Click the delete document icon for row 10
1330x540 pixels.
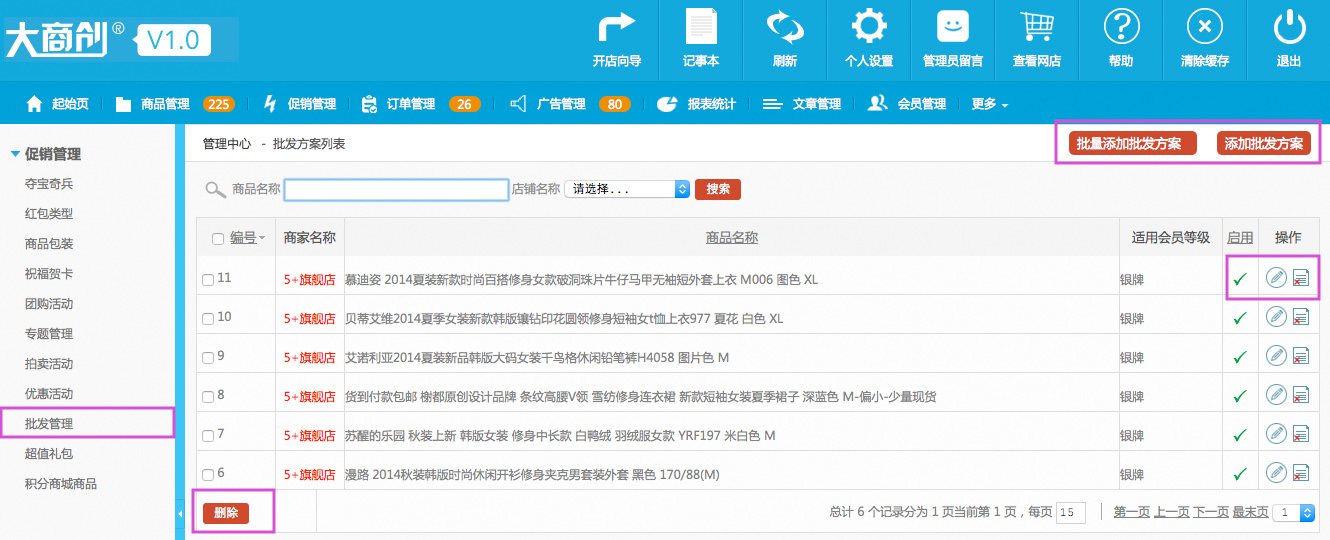pyautogui.click(x=1301, y=317)
